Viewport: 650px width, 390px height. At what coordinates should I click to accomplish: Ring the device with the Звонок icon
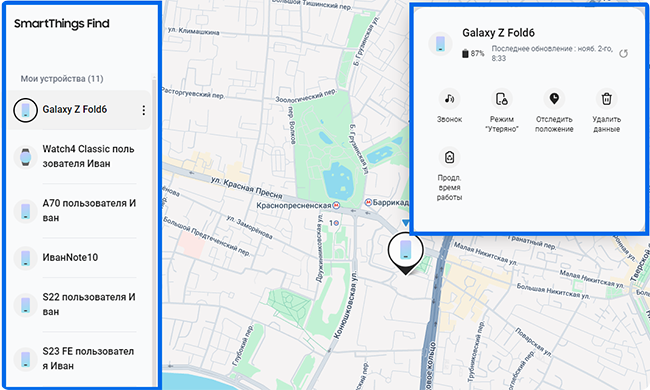click(x=449, y=99)
